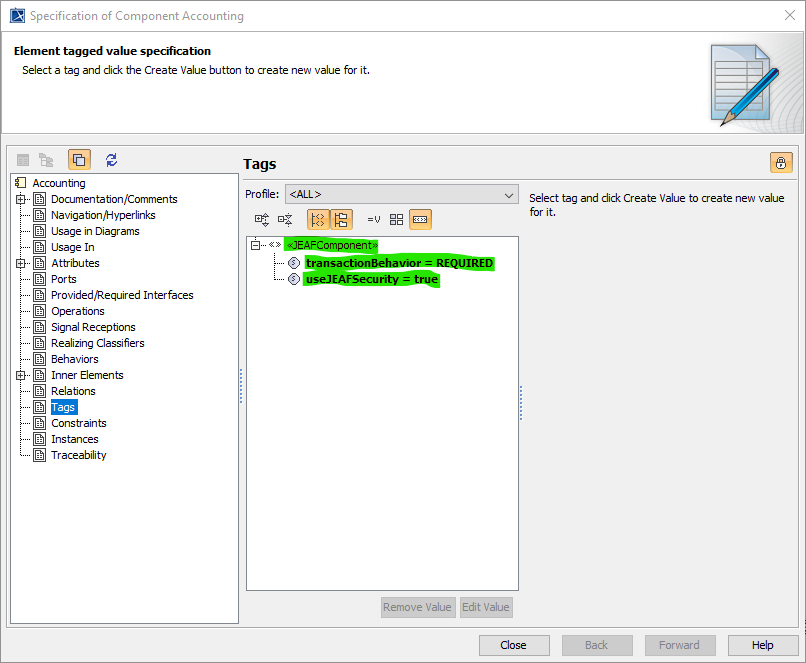Screen dimensions: 806x663
Task: Click the MagicDraw icon in the title bar
Action: click(x=17, y=16)
